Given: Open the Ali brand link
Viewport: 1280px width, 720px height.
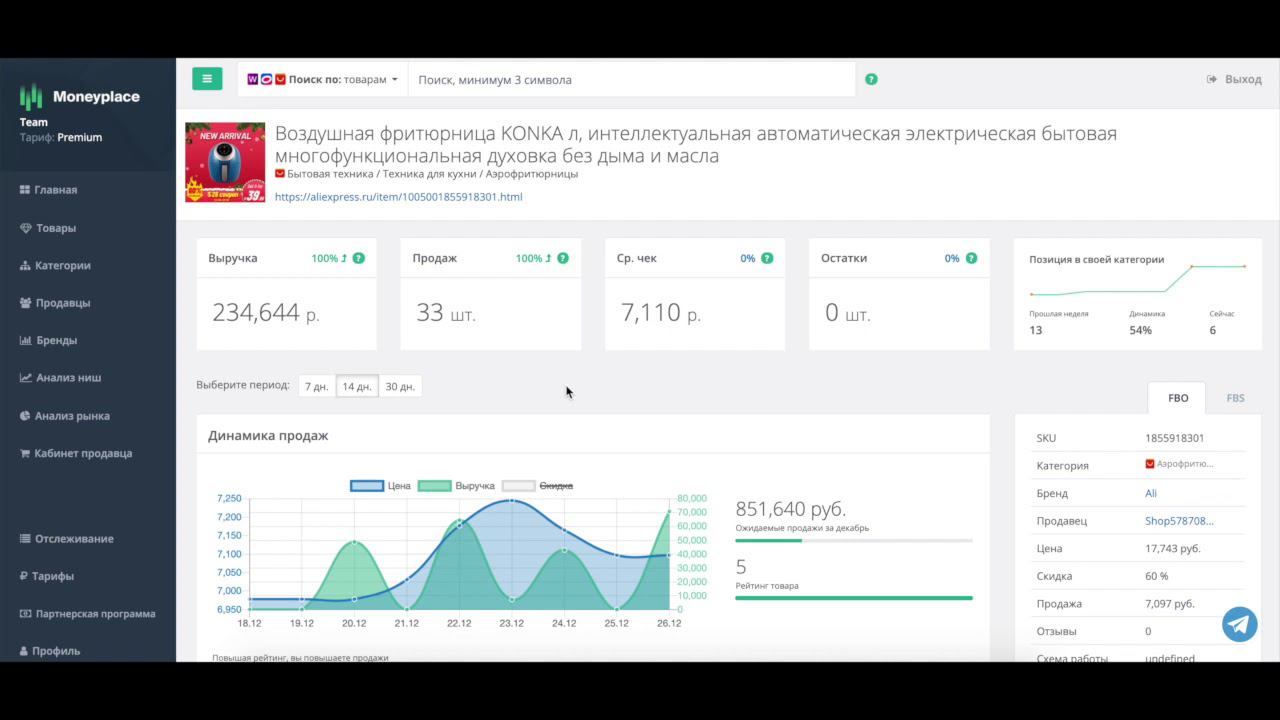Looking at the screenshot, I should coord(1151,493).
